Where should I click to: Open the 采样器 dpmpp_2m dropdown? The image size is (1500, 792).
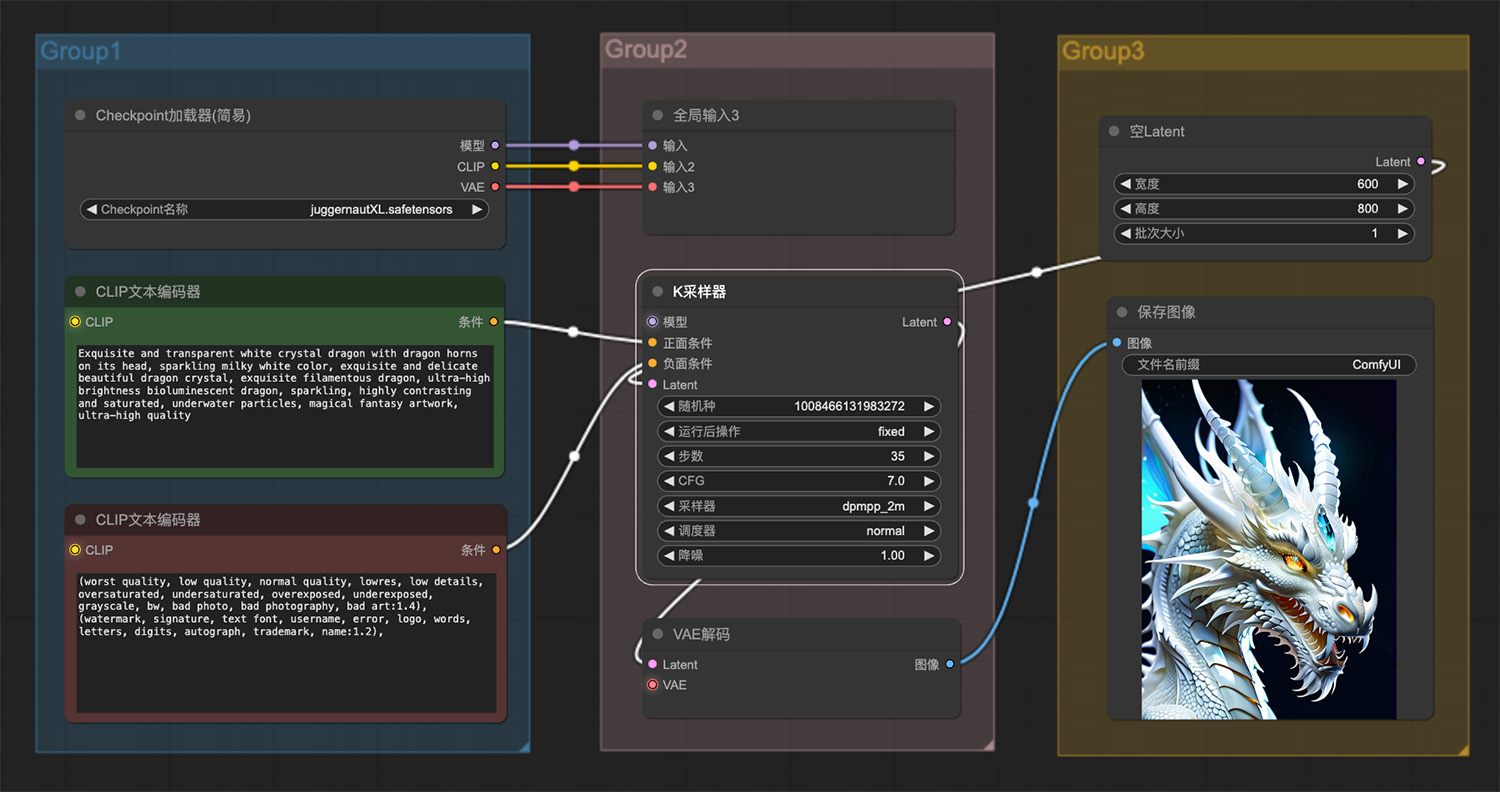pyautogui.click(x=799, y=506)
